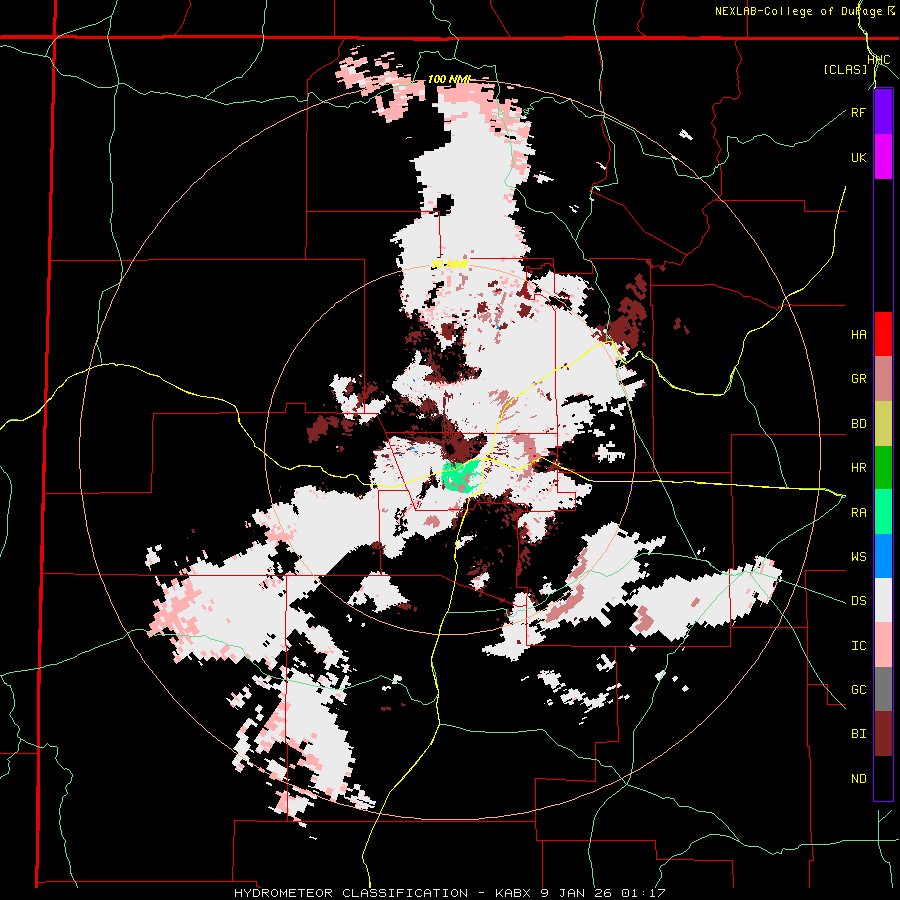Click the 100 NMI range ring label
900x900 pixels.
pyautogui.click(x=449, y=79)
